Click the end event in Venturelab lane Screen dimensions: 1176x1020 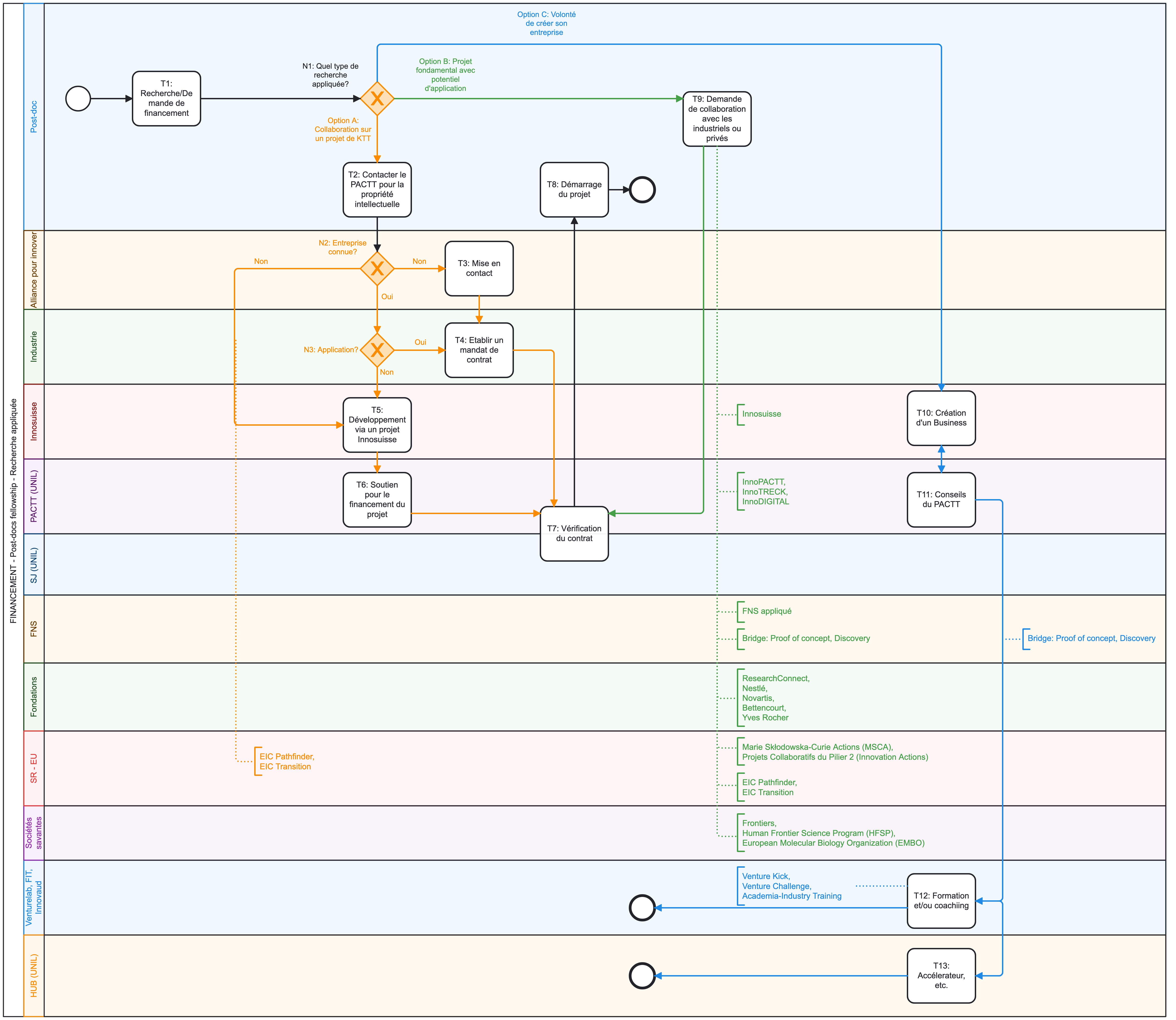[x=642, y=907]
